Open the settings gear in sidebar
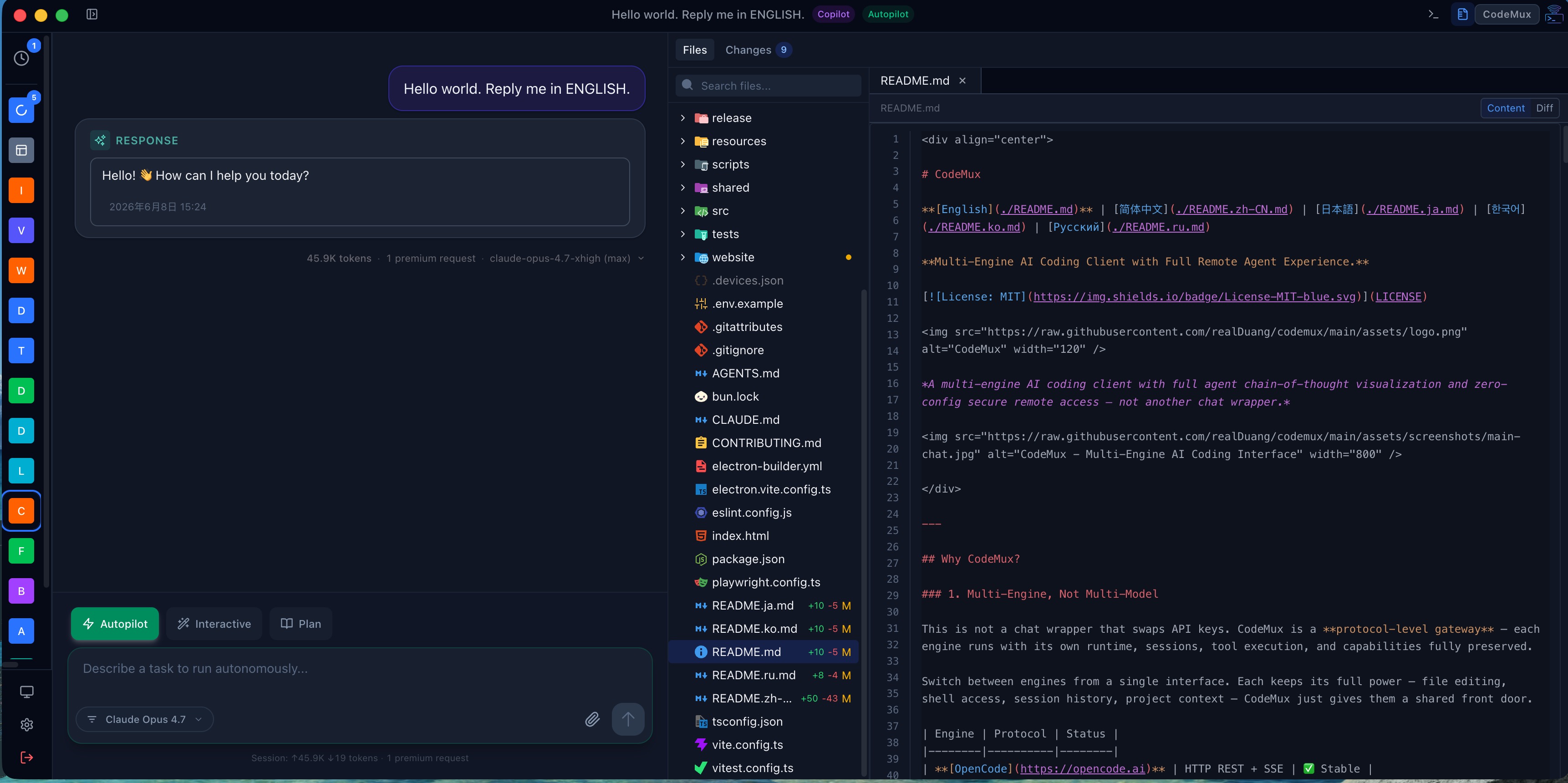The height and width of the screenshot is (783, 1568). coord(27,725)
